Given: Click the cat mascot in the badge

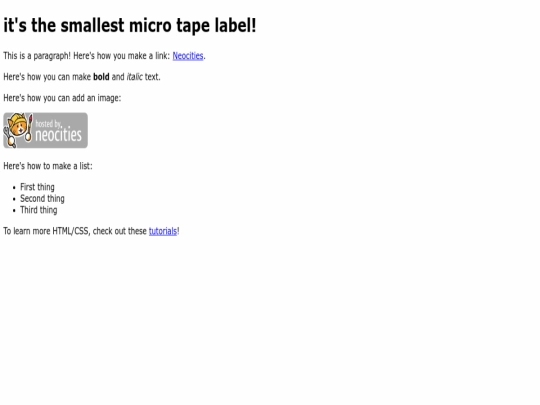Looking at the screenshot, I should tap(17, 130).
